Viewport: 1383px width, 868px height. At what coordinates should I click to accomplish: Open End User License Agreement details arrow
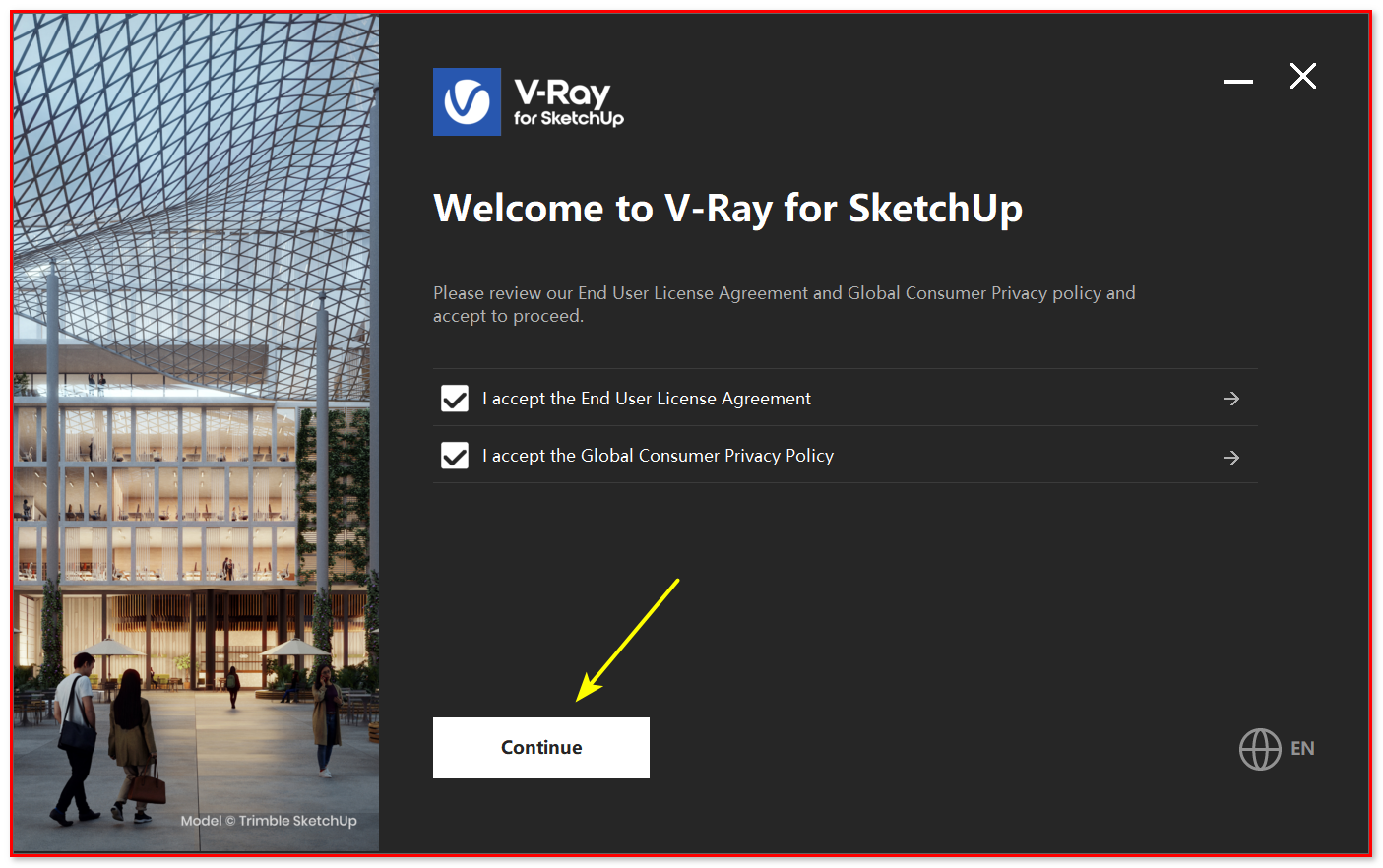click(x=1231, y=399)
